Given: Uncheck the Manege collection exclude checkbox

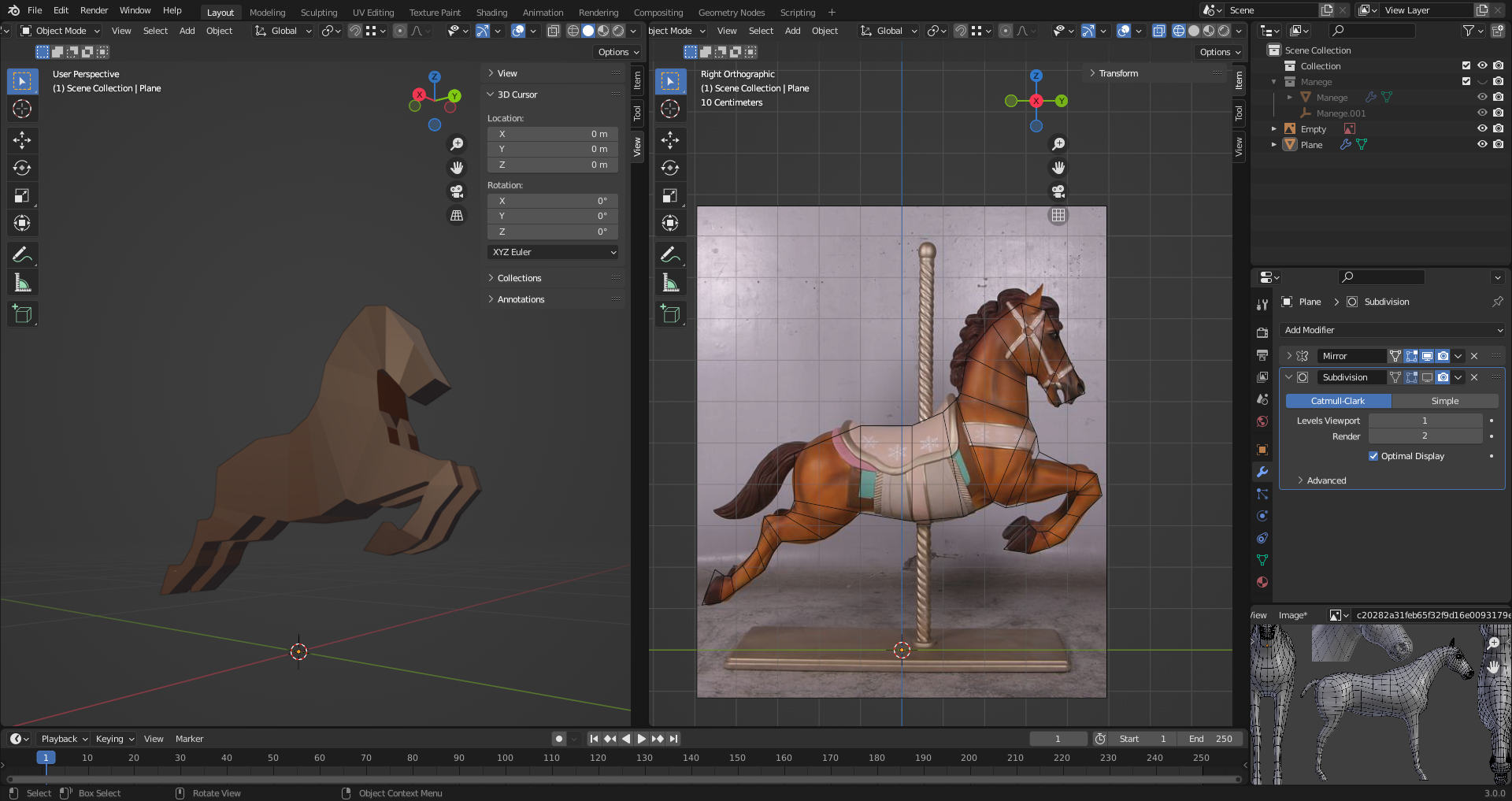Looking at the screenshot, I should click(x=1466, y=81).
